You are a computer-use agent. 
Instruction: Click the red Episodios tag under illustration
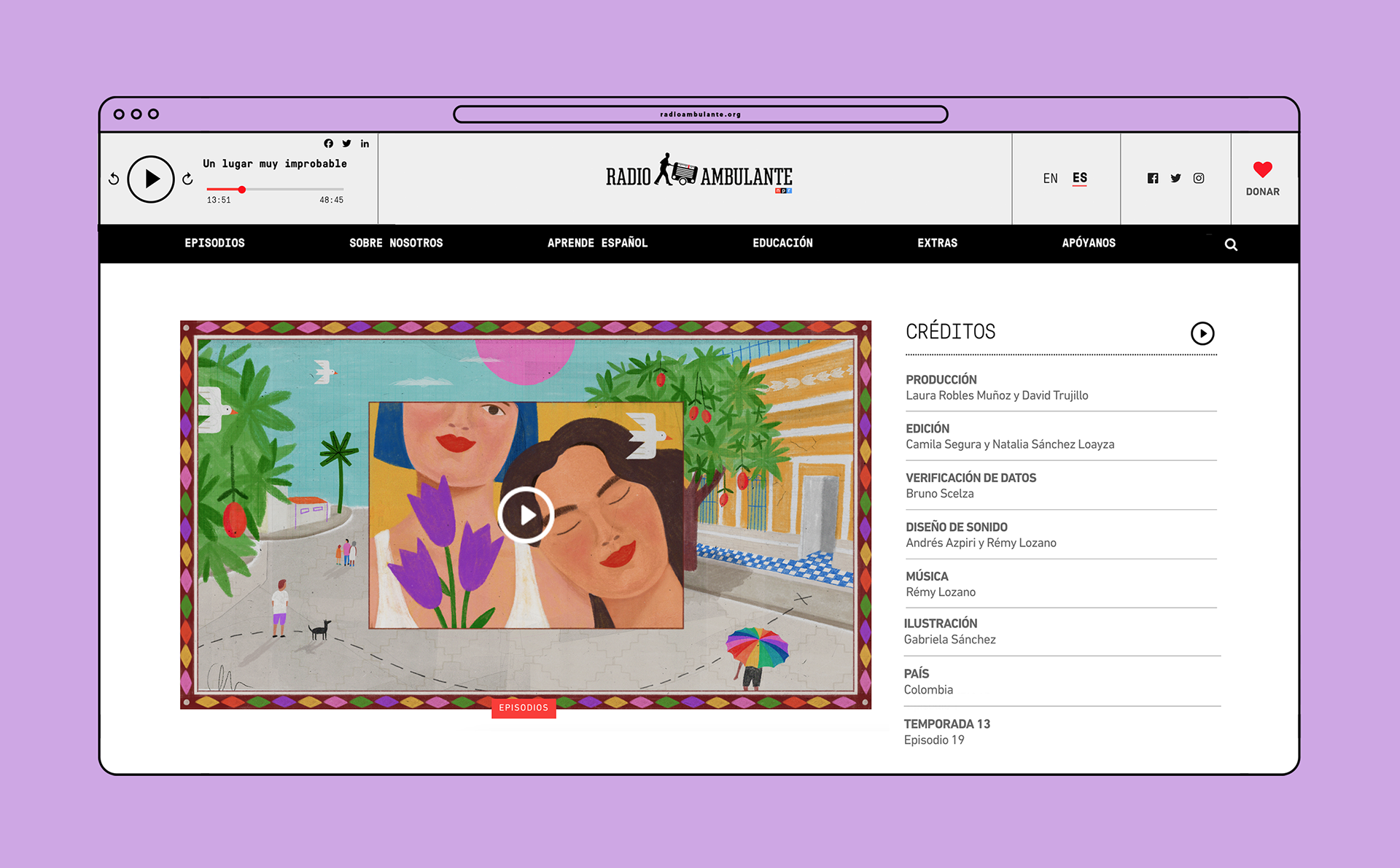coord(524,708)
